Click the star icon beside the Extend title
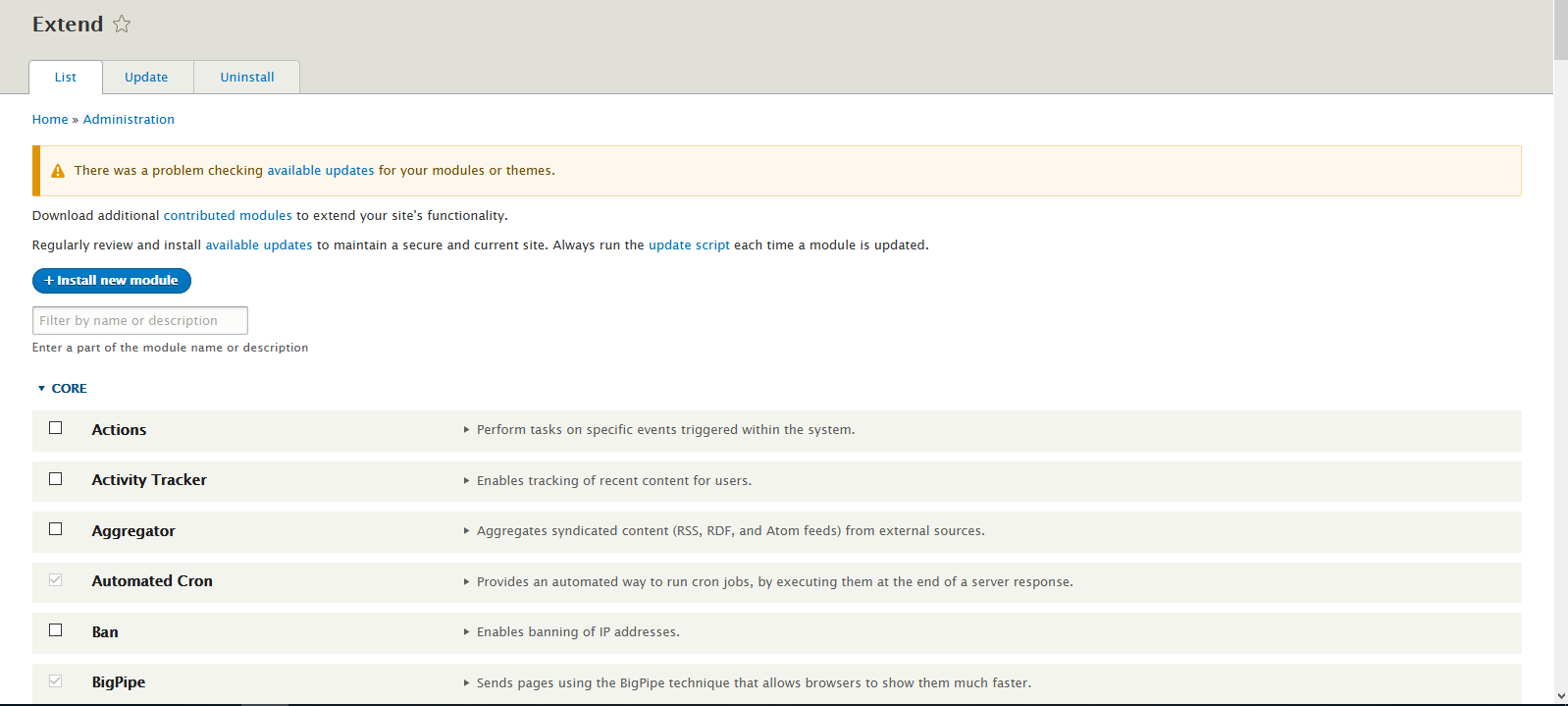This screenshot has height=706, width=1568. (x=121, y=24)
